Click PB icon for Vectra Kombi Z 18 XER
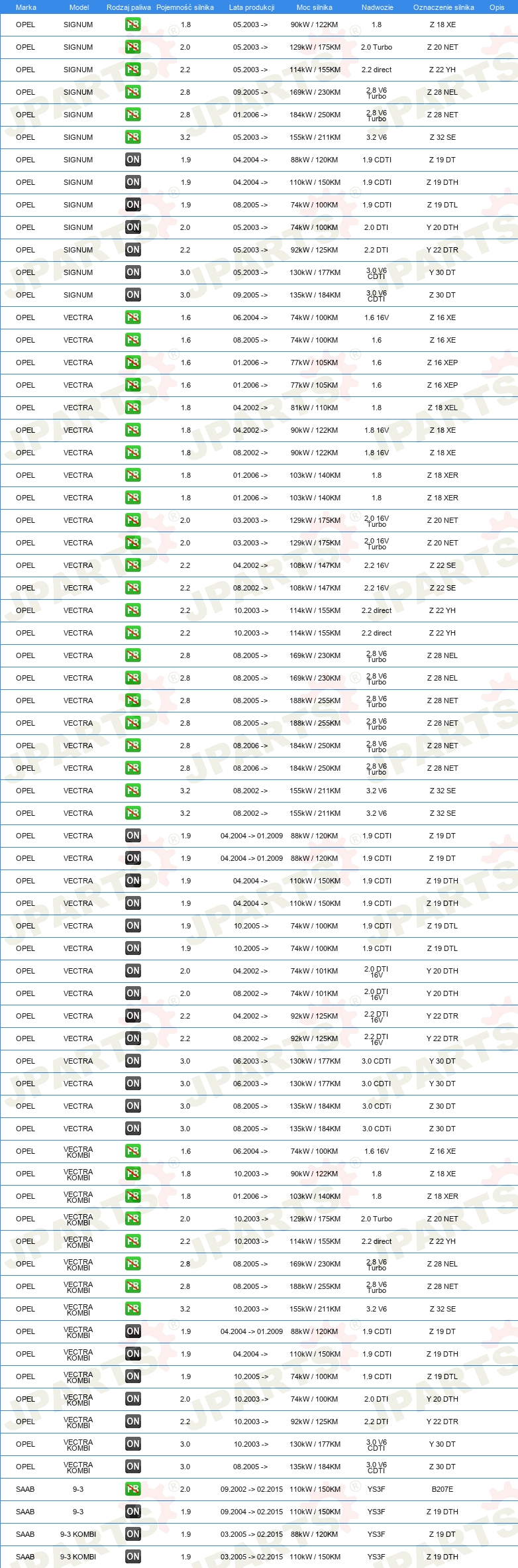The height and width of the screenshot is (1568, 518). [132, 1196]
